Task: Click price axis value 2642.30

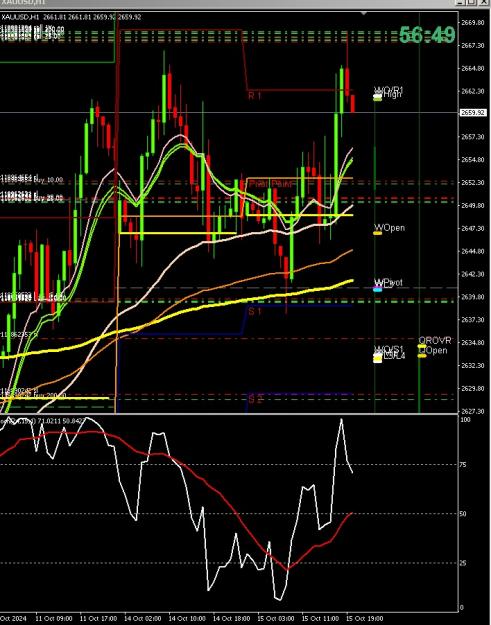Action: (x=473, y=274)
